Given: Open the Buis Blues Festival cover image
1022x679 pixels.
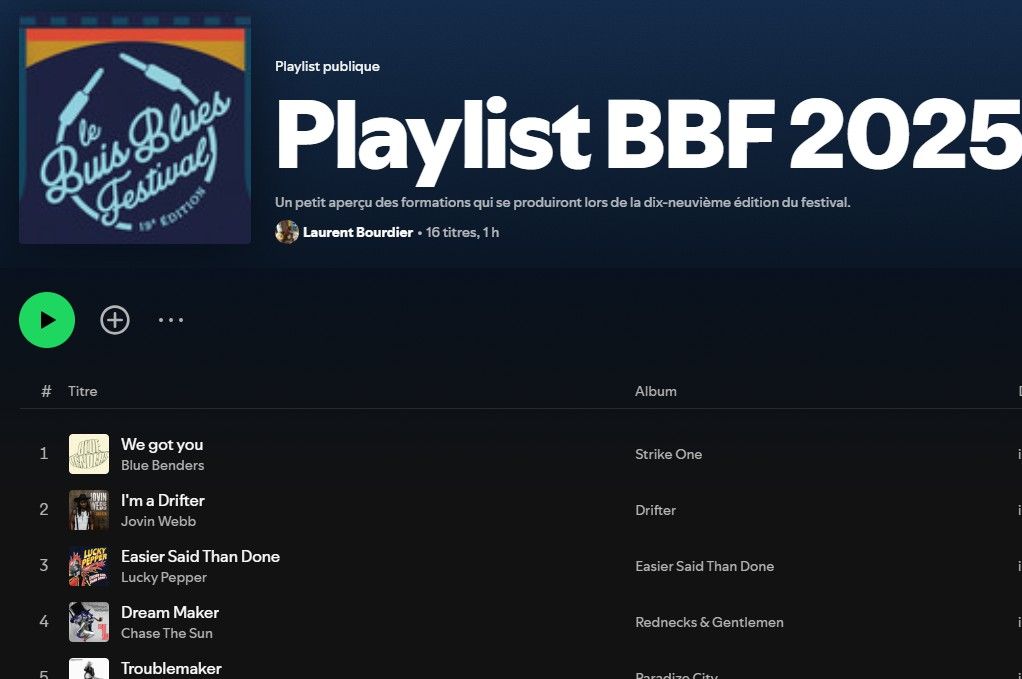Looking at the screenshot, I should tap(135, 130).
